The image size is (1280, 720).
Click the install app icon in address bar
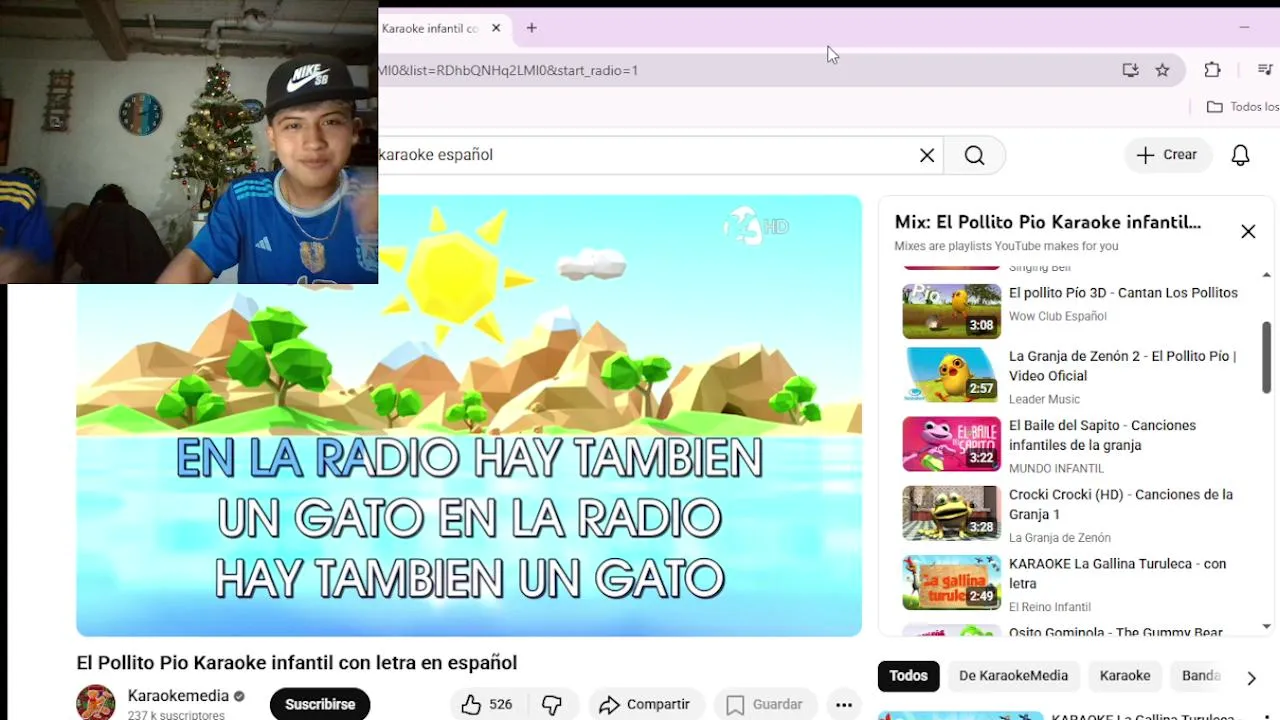pos(1130,70)
